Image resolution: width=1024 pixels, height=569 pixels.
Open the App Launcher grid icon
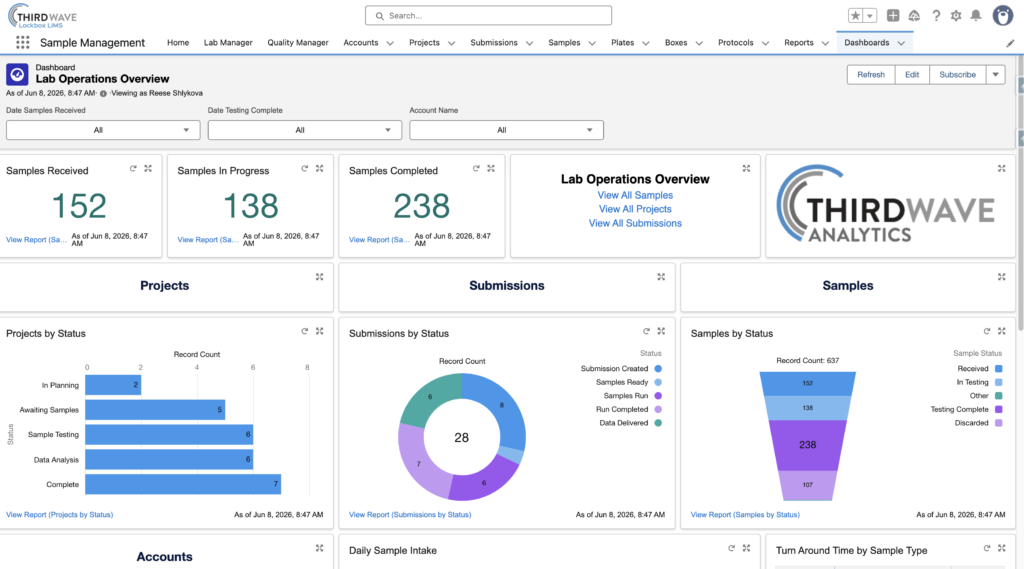(23, 42)
